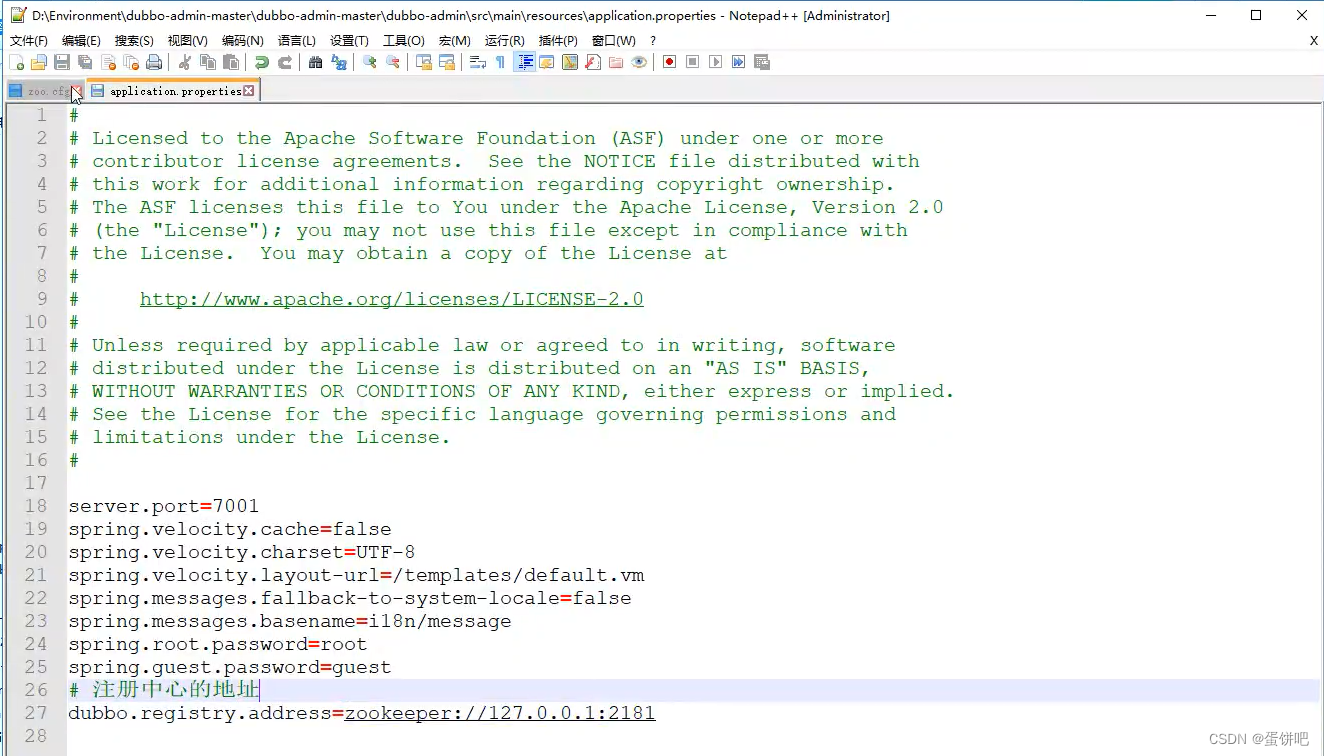1324x756 pixels.
Task: Follow the apache.org LICENSE-2.0 link
Action: point(391,299)
